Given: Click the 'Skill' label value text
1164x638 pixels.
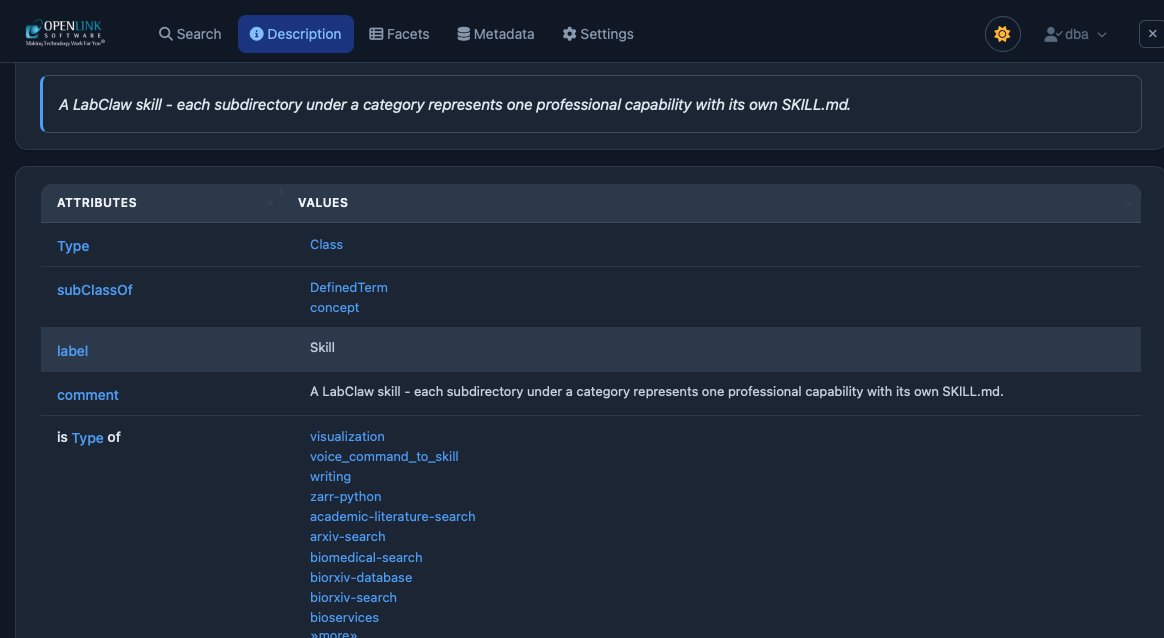Looking at the screenshot, I should [322, 348].
